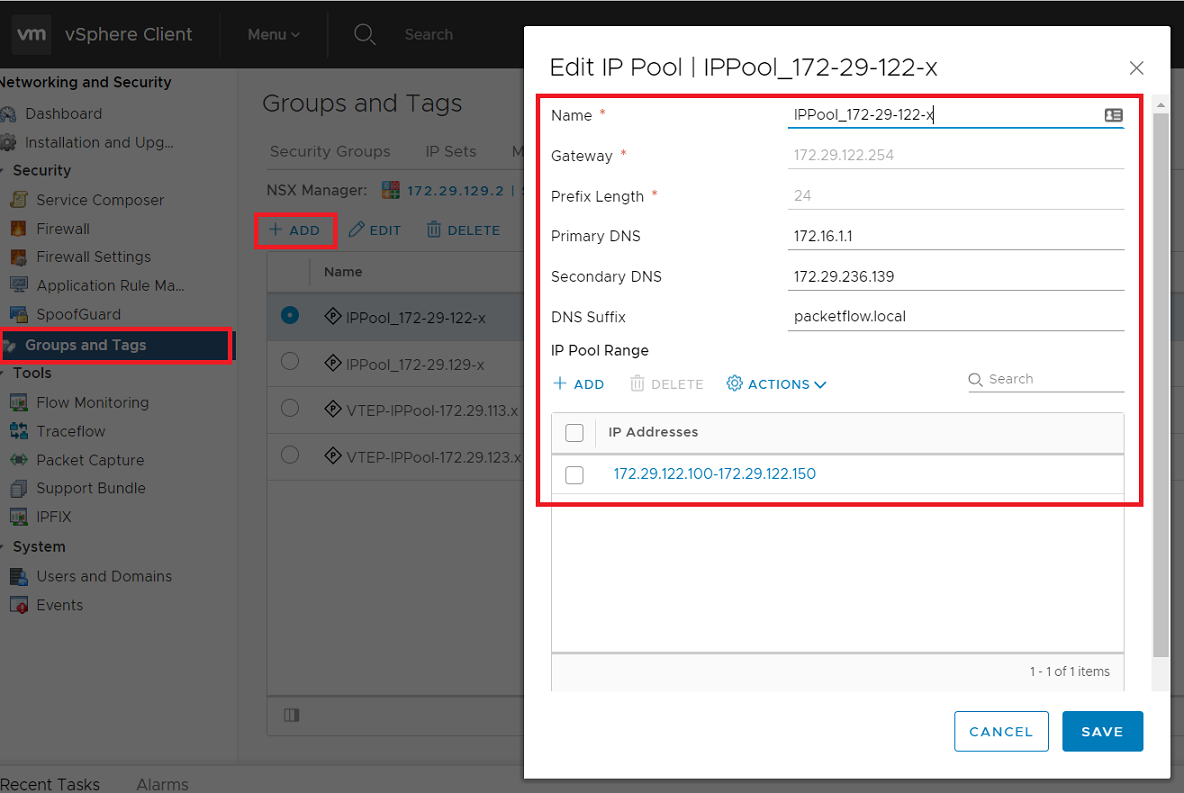This screenshot has height=793, width=1184.
Task: Click the search magnifier icon in header
Action: click(365, 34)
